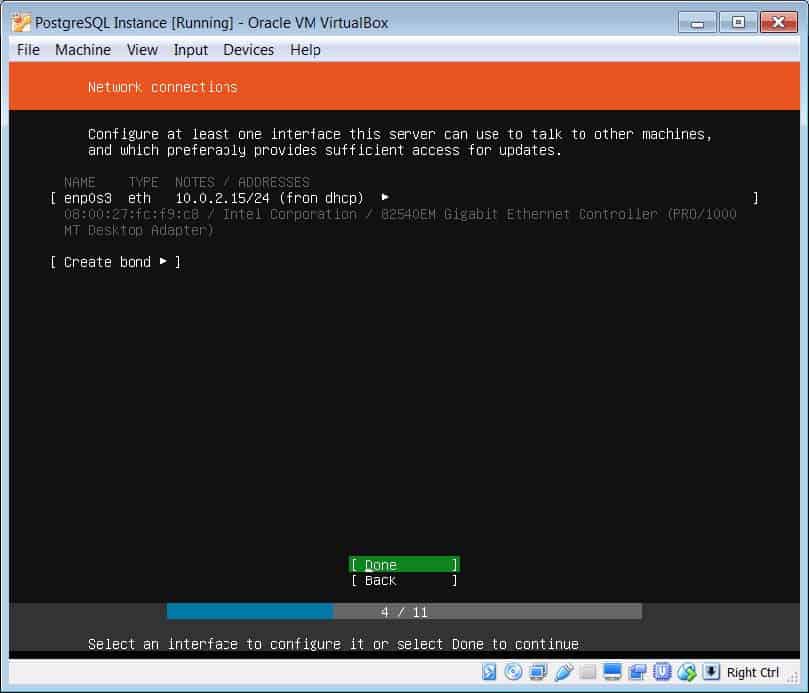The image size is (809, 693).
Task: Choose the Create bond option
Action: click(115, 262)
